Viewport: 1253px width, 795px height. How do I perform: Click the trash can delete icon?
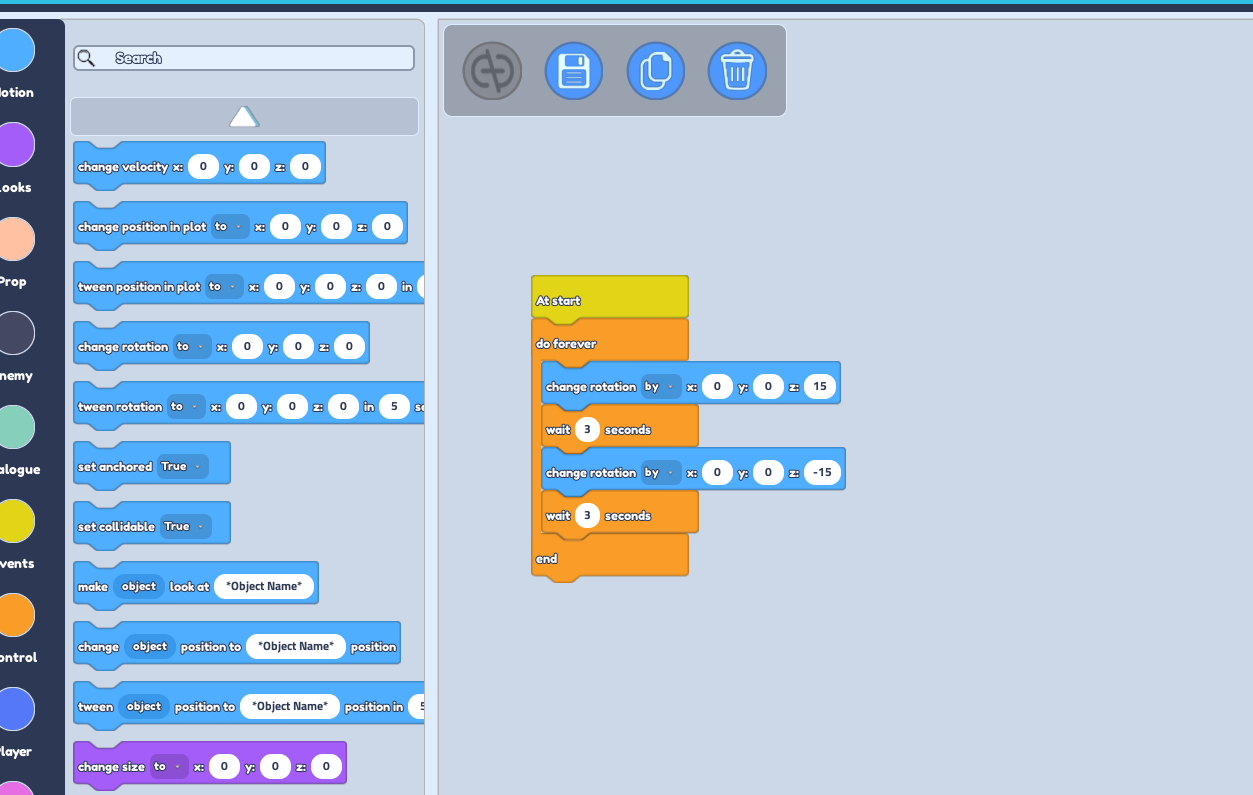tap(737, 71)
